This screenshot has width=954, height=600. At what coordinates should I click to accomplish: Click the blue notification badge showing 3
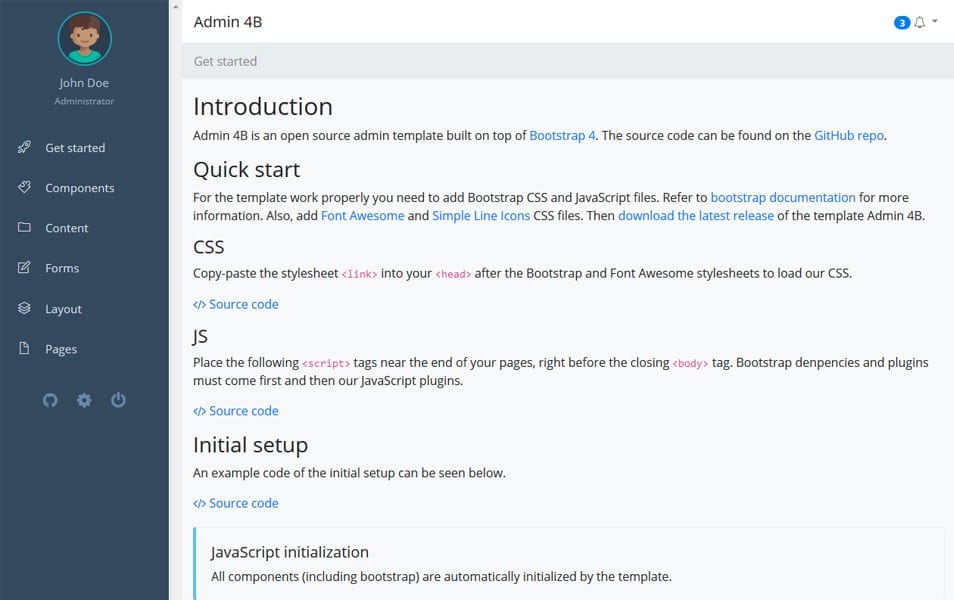(903, 21)
